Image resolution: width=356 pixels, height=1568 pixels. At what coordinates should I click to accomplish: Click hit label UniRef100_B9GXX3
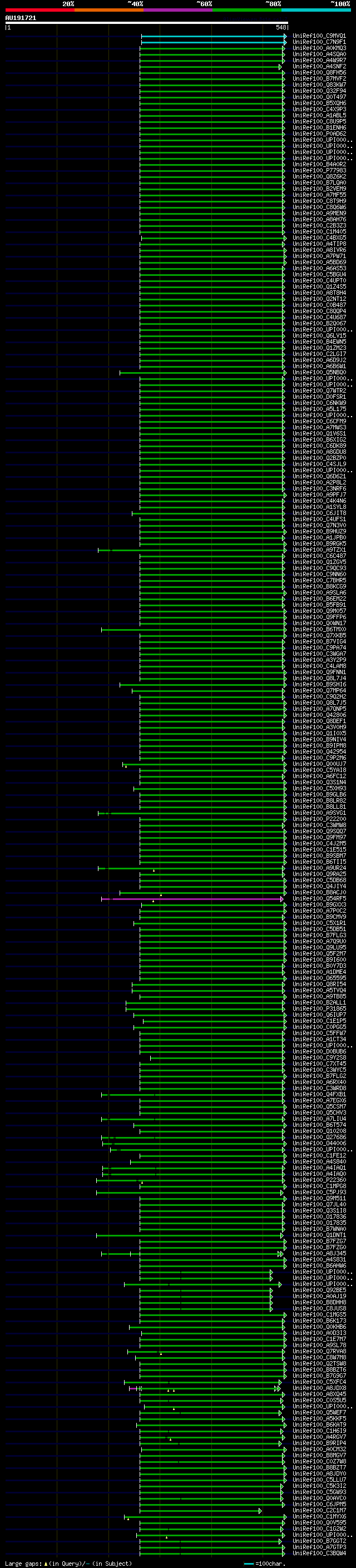pos(319,904)
